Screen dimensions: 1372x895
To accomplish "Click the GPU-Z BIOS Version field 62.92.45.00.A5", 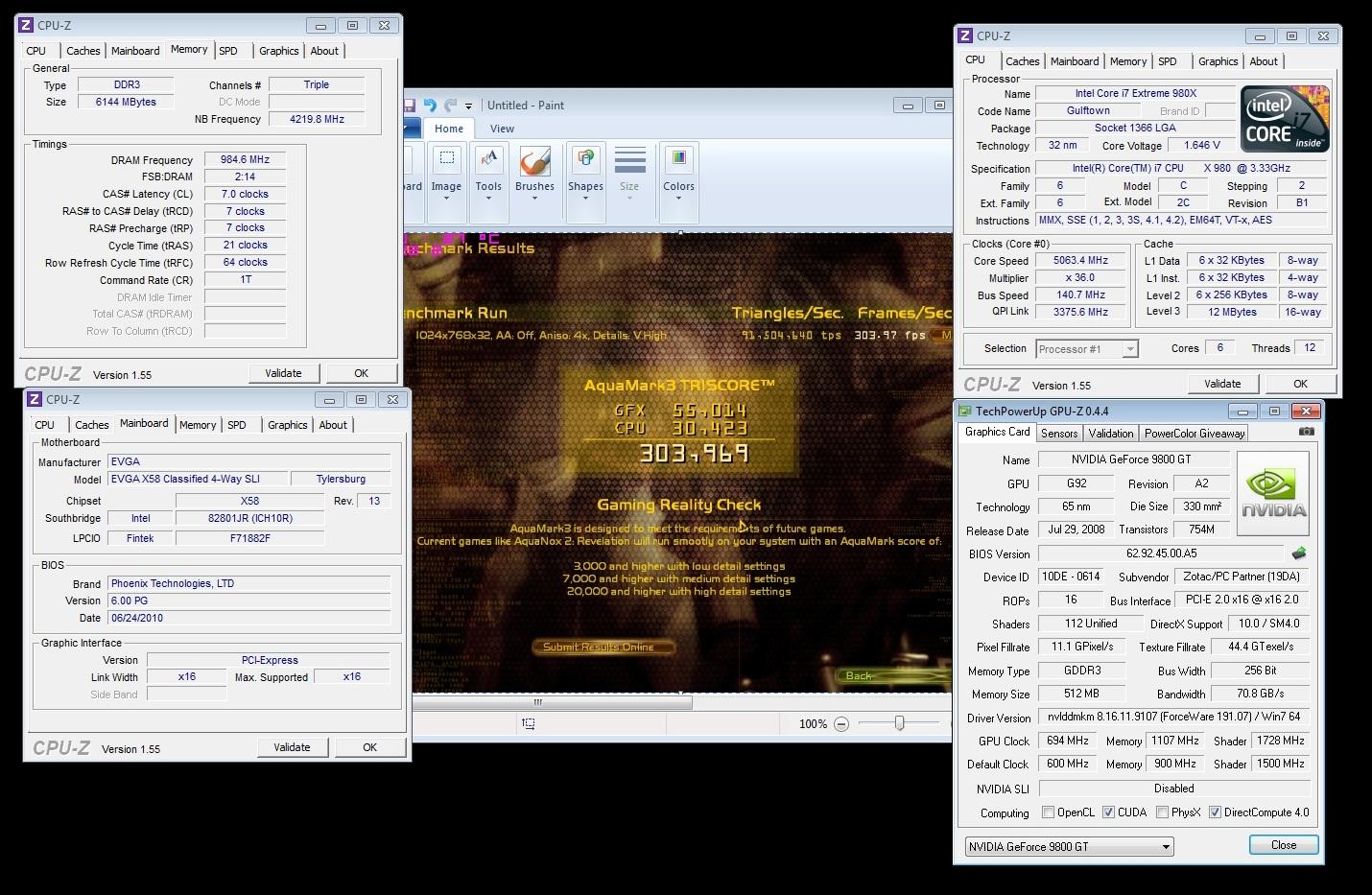I will 1161,553.
